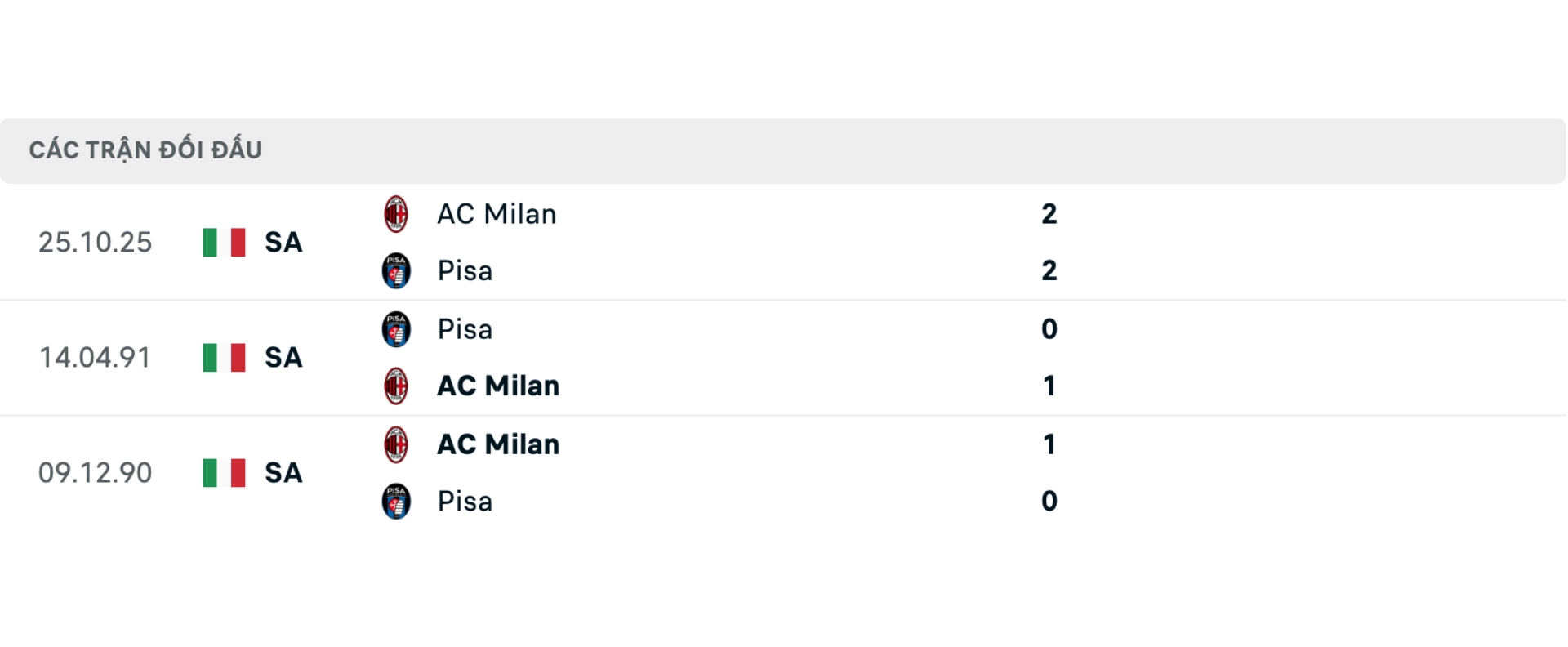This screenshot has width=1568, height=647.
Task: Expand the first match row for details
Action: 735,243
